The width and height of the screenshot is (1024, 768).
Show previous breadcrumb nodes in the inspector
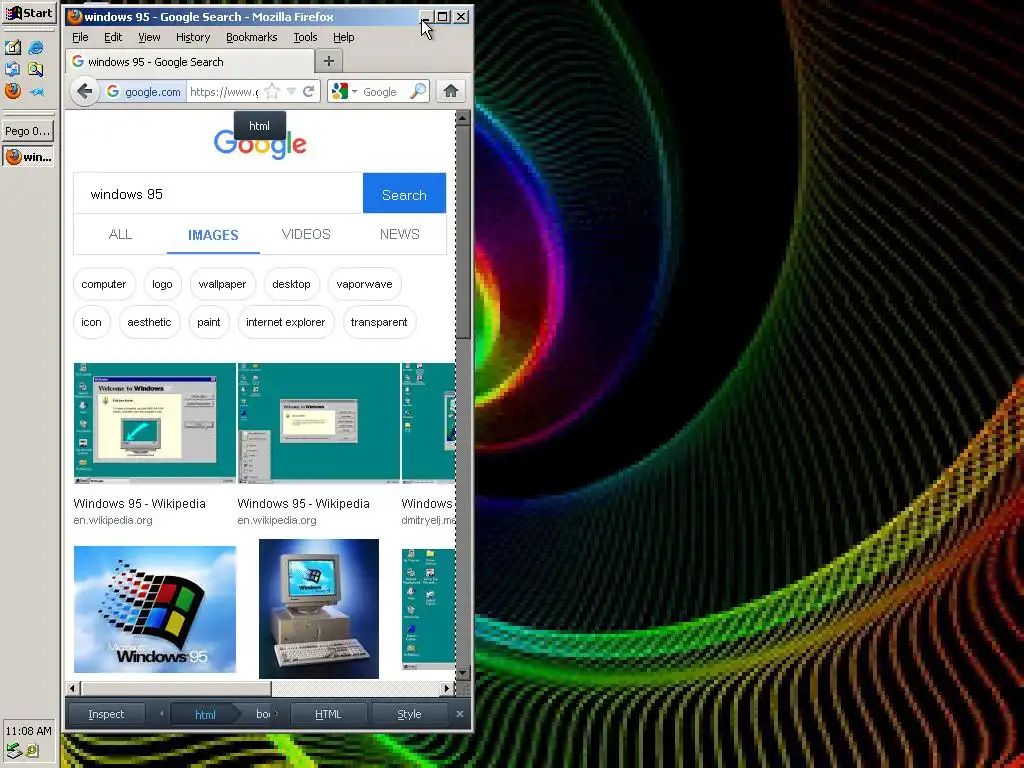pyautogui.click(x=161, y=714)
